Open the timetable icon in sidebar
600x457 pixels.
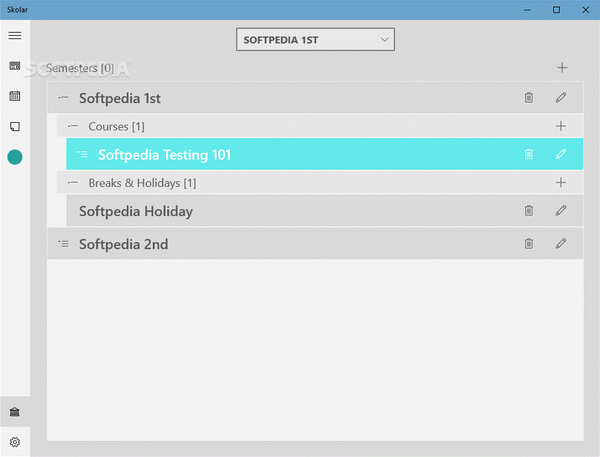pyautogui.click(x=15, y=66)
